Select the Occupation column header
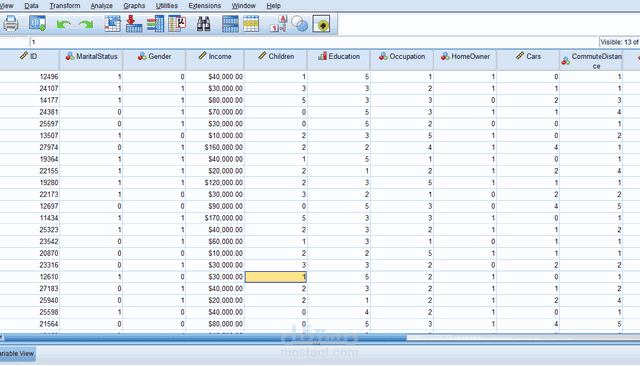The image size is (640, 366). tap(402, 60)
